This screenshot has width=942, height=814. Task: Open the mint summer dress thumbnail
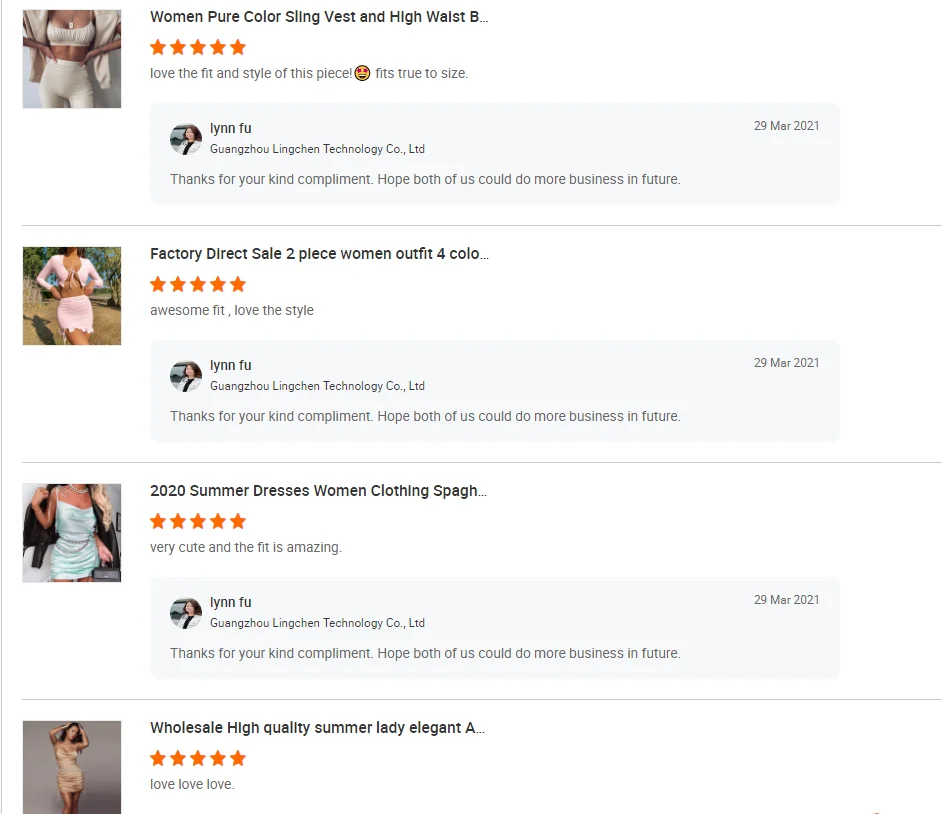pos(72,533)
